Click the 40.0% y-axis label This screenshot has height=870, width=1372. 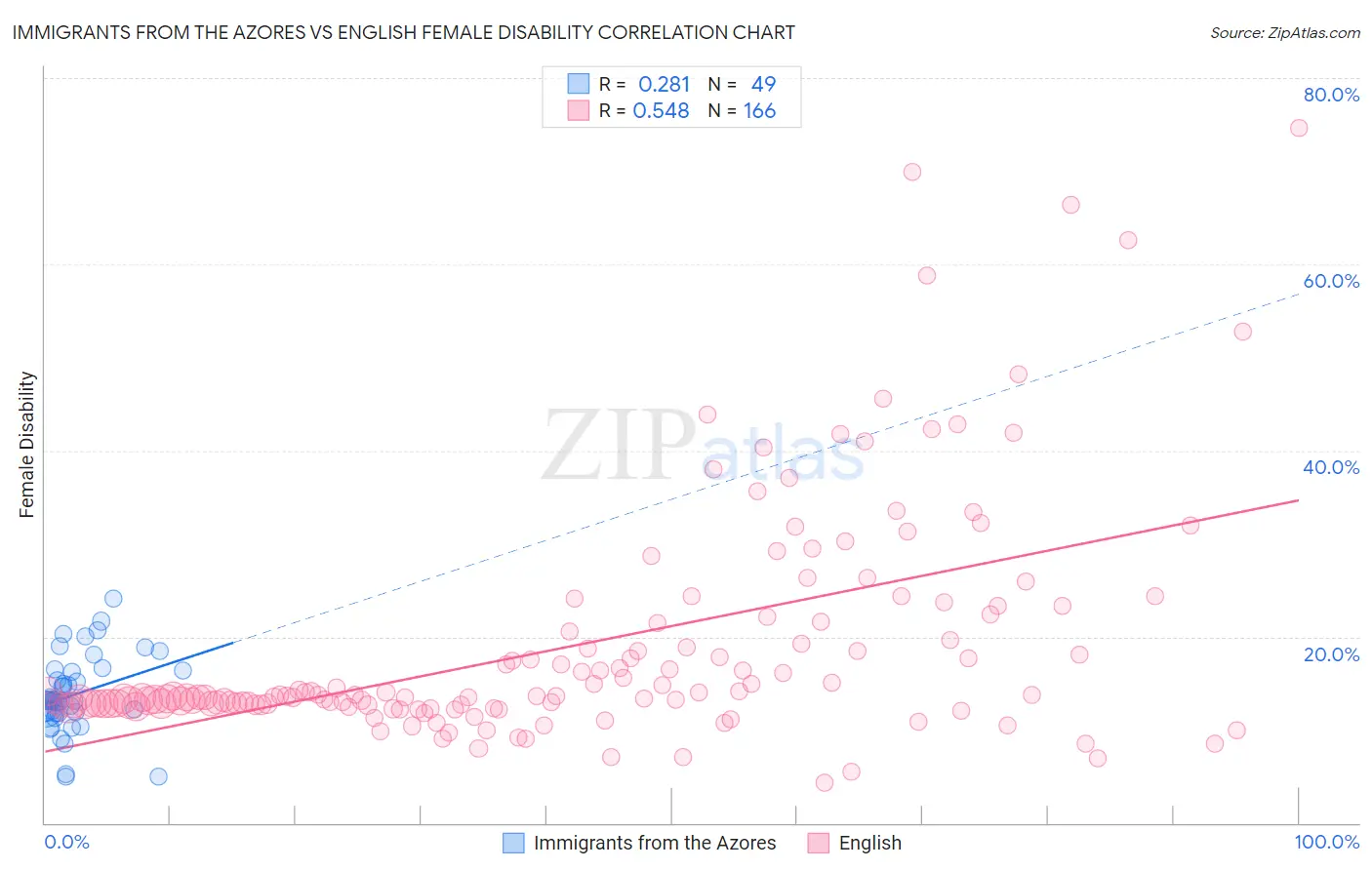[x=1331, y=467]
